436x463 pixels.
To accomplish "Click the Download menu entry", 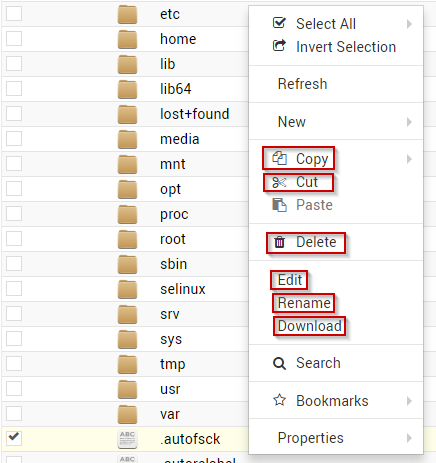I will (x=310, y=326).
